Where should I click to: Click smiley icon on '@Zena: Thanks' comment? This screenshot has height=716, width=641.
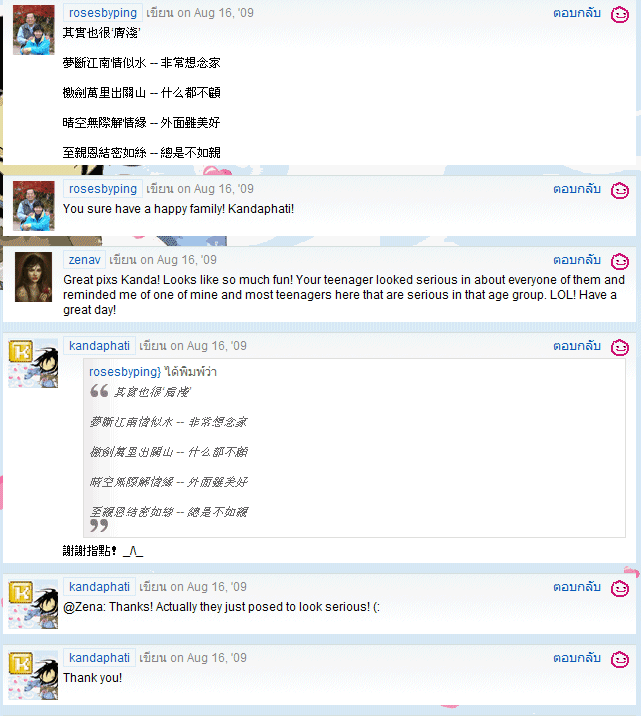(x=620, y=589)
